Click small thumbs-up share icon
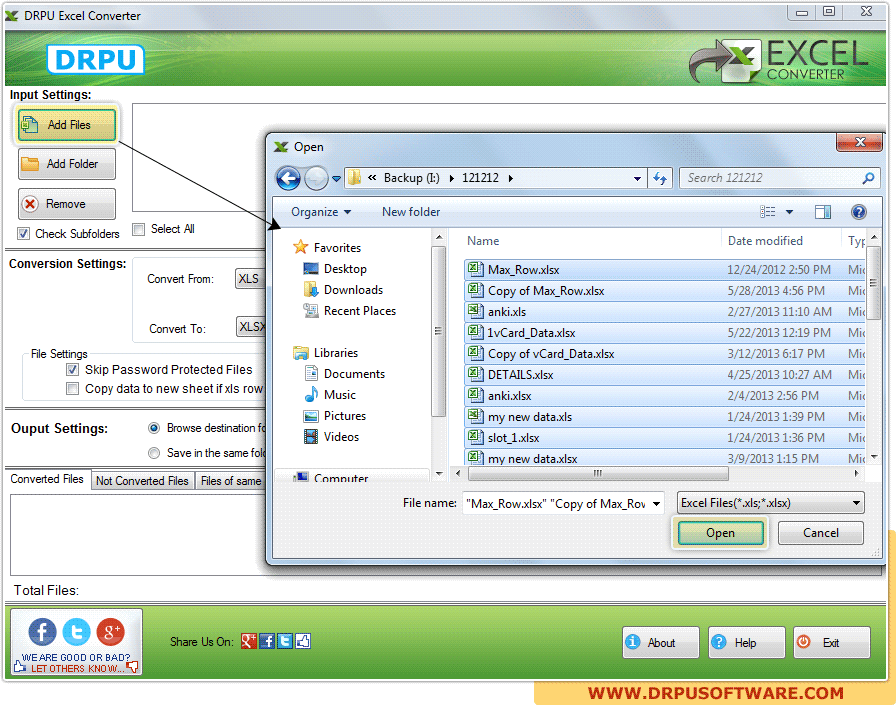Image resolution: width=896 pixels, height=705 pixels. click(303, 642)
